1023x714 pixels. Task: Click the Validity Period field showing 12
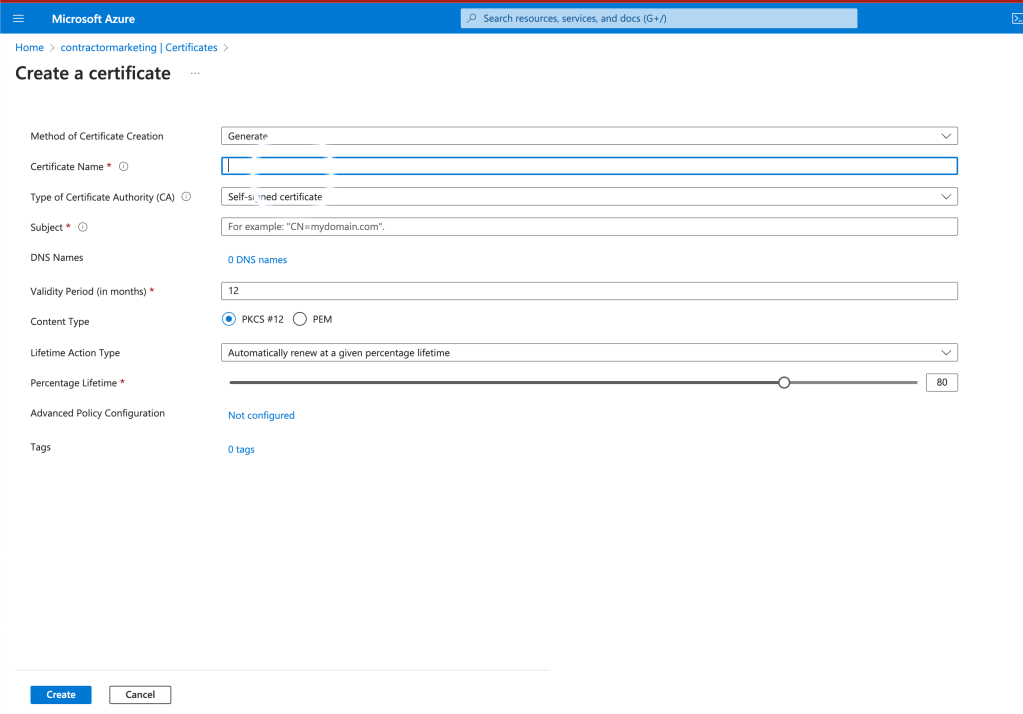(x=589, y=290)
